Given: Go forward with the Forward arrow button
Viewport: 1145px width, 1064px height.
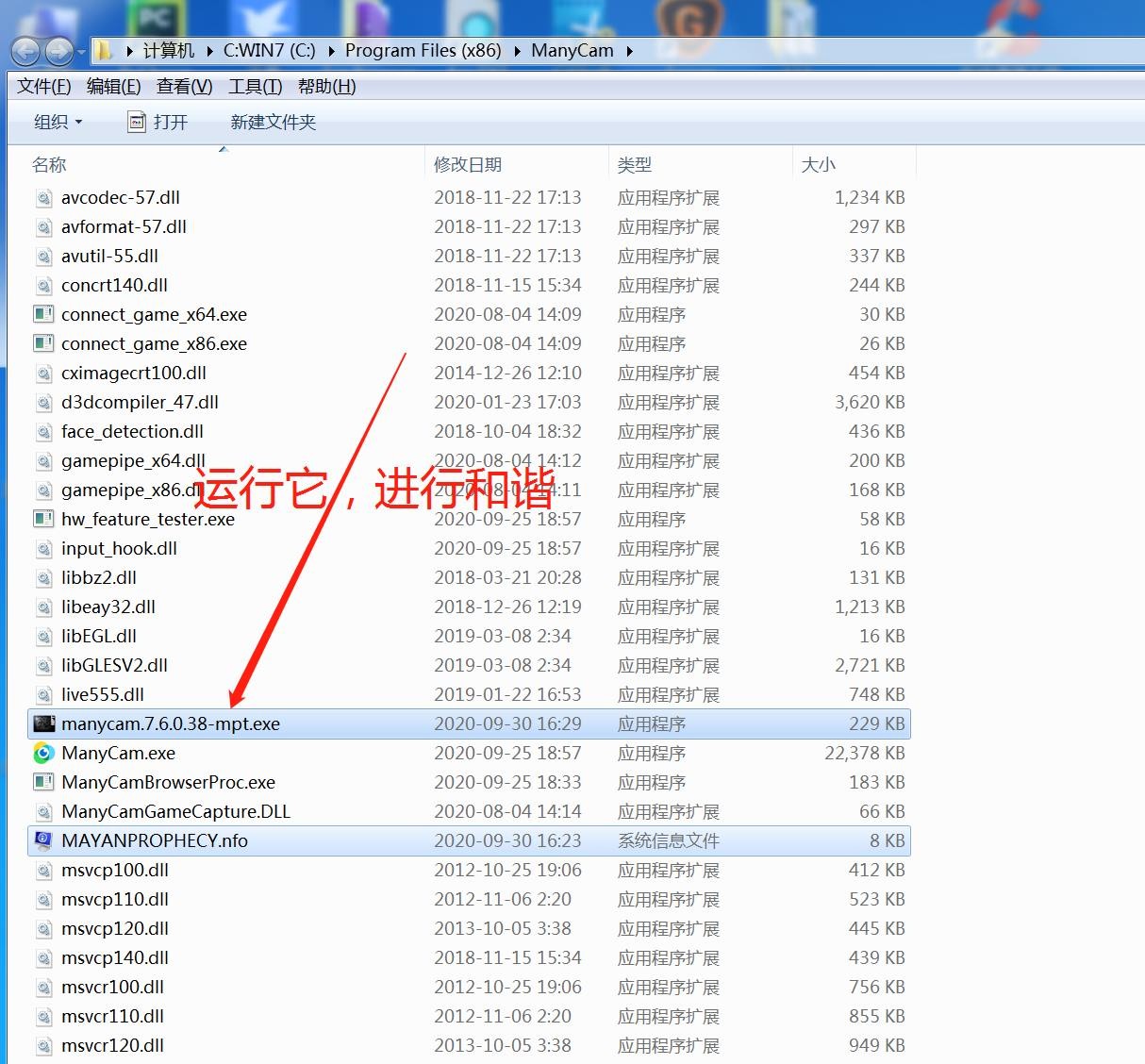Looking at the screenshot, I should point(58,51).
